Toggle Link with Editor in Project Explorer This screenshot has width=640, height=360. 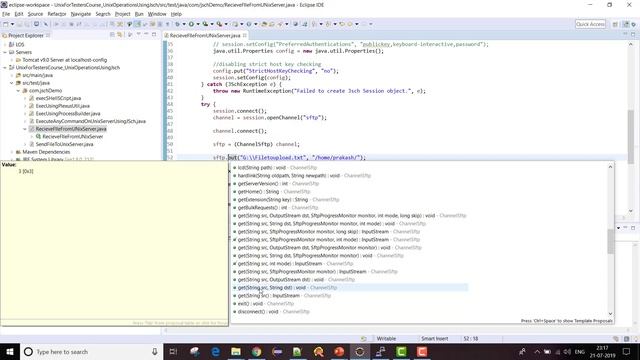click(120, 35)
